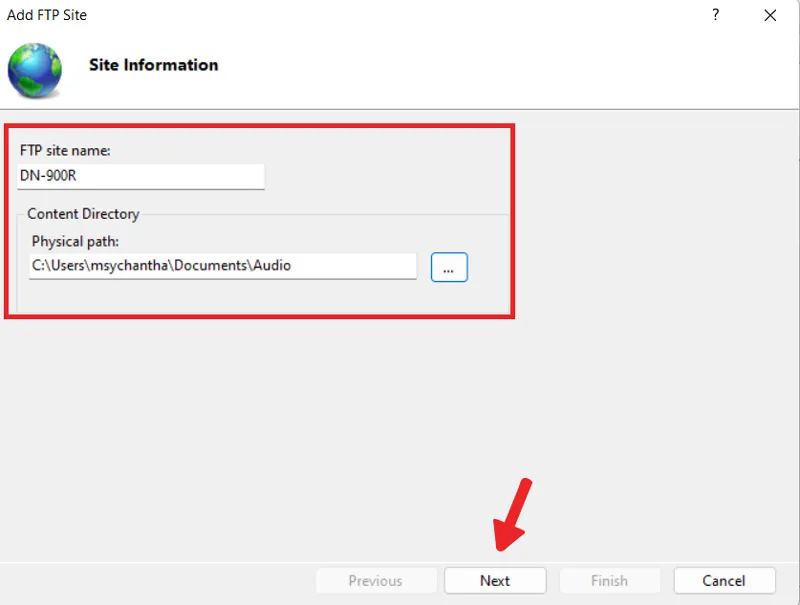Viewport: 800px width, 605px height.
Task: Click the Cancel button
Action: (x=724, y=581)
